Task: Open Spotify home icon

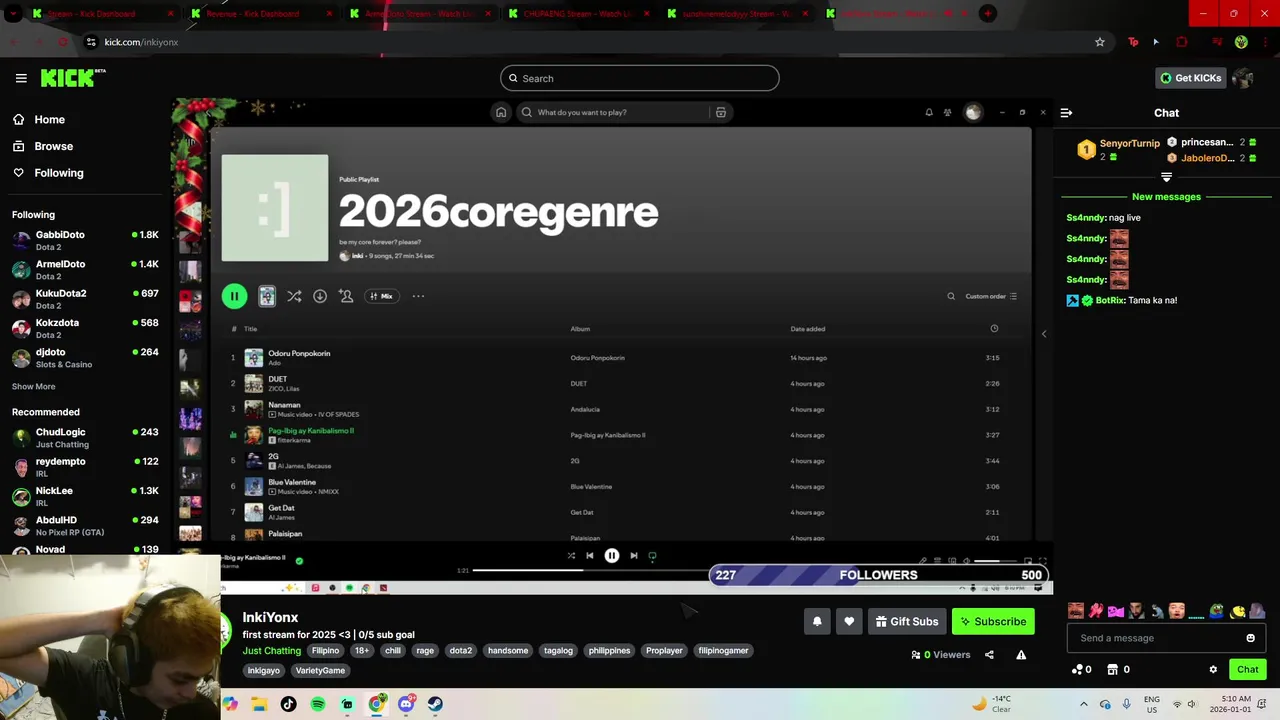Action: (x=501, y=112)
